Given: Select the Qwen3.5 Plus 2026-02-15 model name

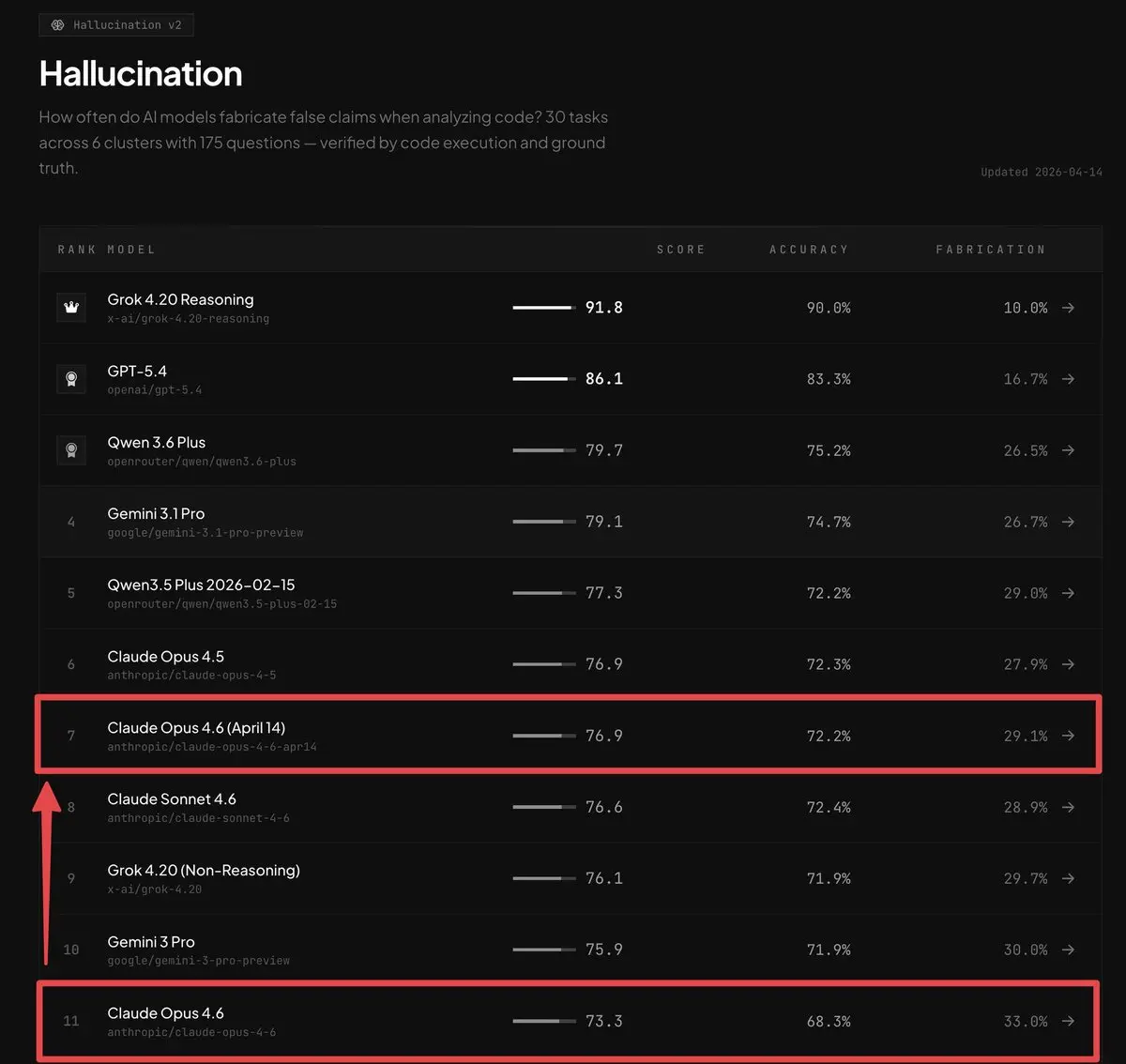Looking at the screenshot, I should pyautogui.click(x=201, y=585).
